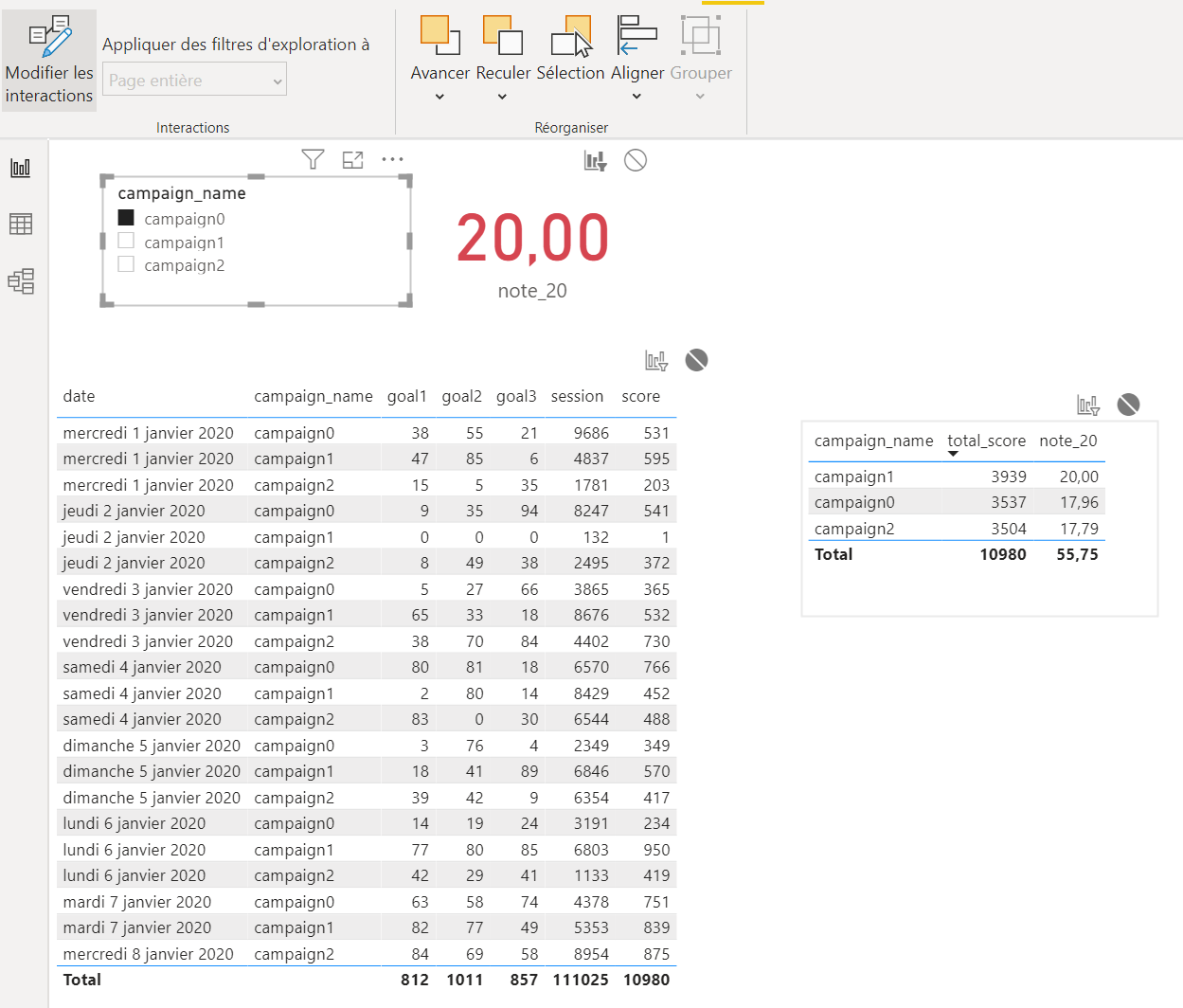Switch to Data table view in sidebar
This screenshot has width=1183, height=1008.
point(21,224)
